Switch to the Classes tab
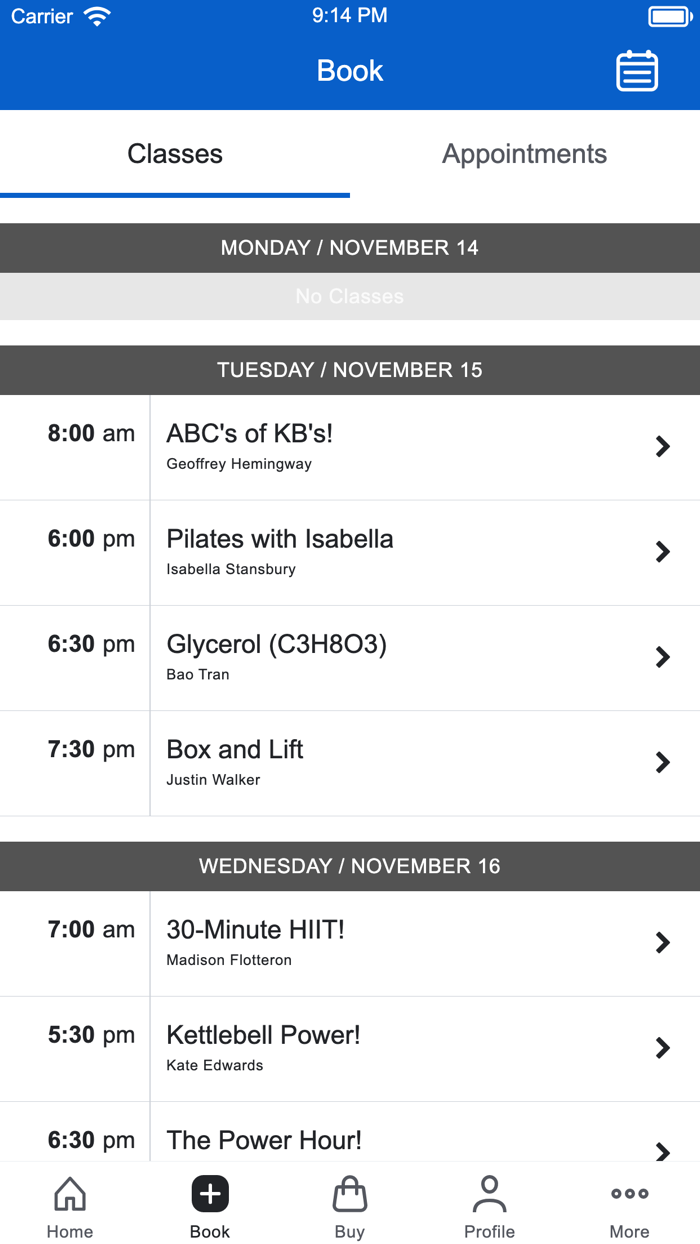Screen dimensions: 700x1244 (175, 154)
